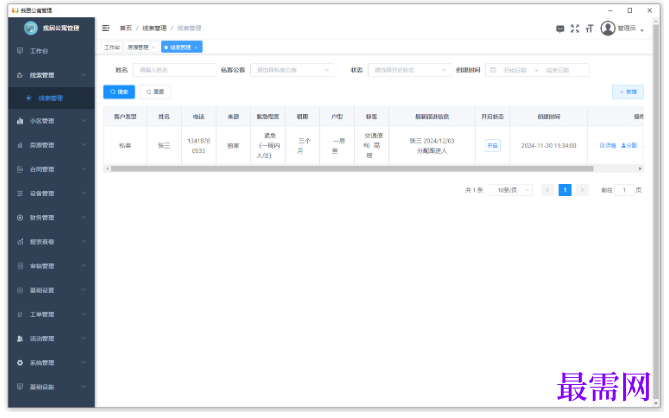Image resolution: width=669 pixels, height=418 pixels.
Task: Click the 系统管理 gear icon
Action: pos(20,363)
